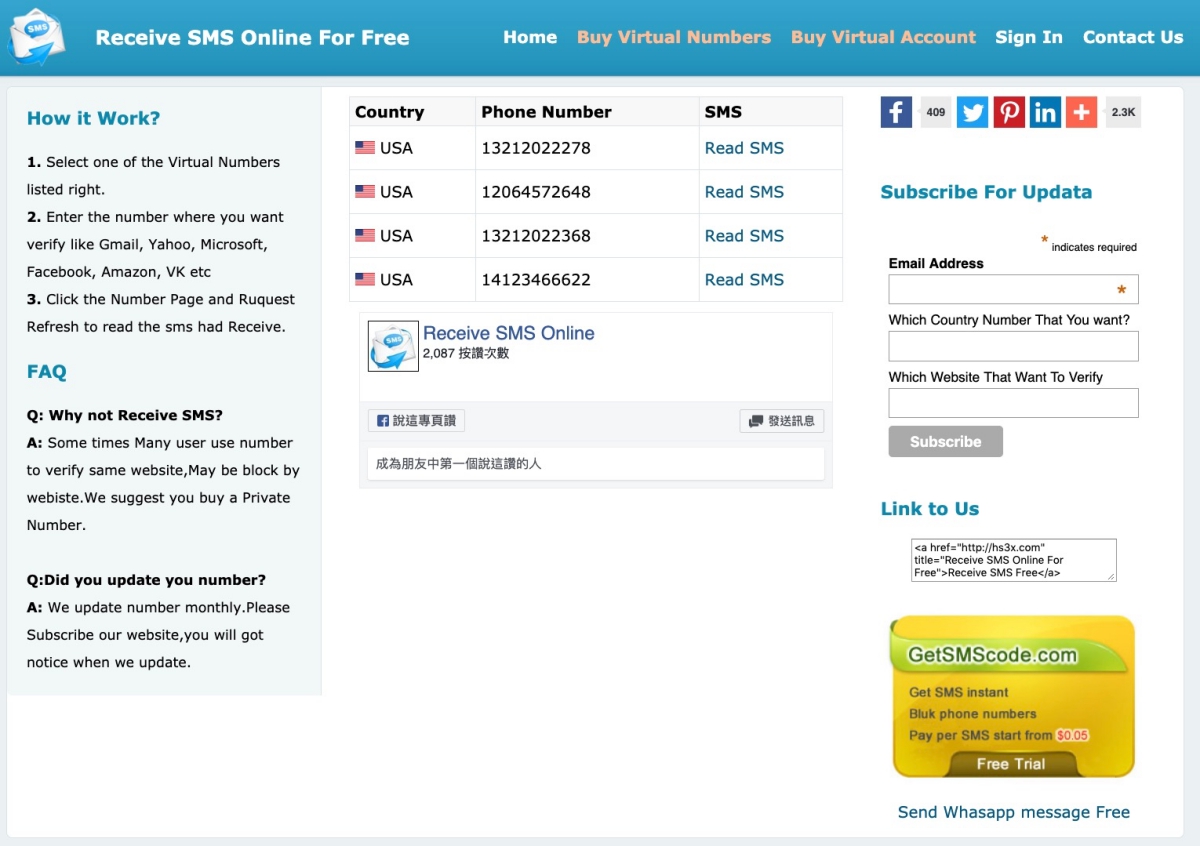Share the page on Facebook
This screenshot has height=846, width=1200.
point(896,112)
